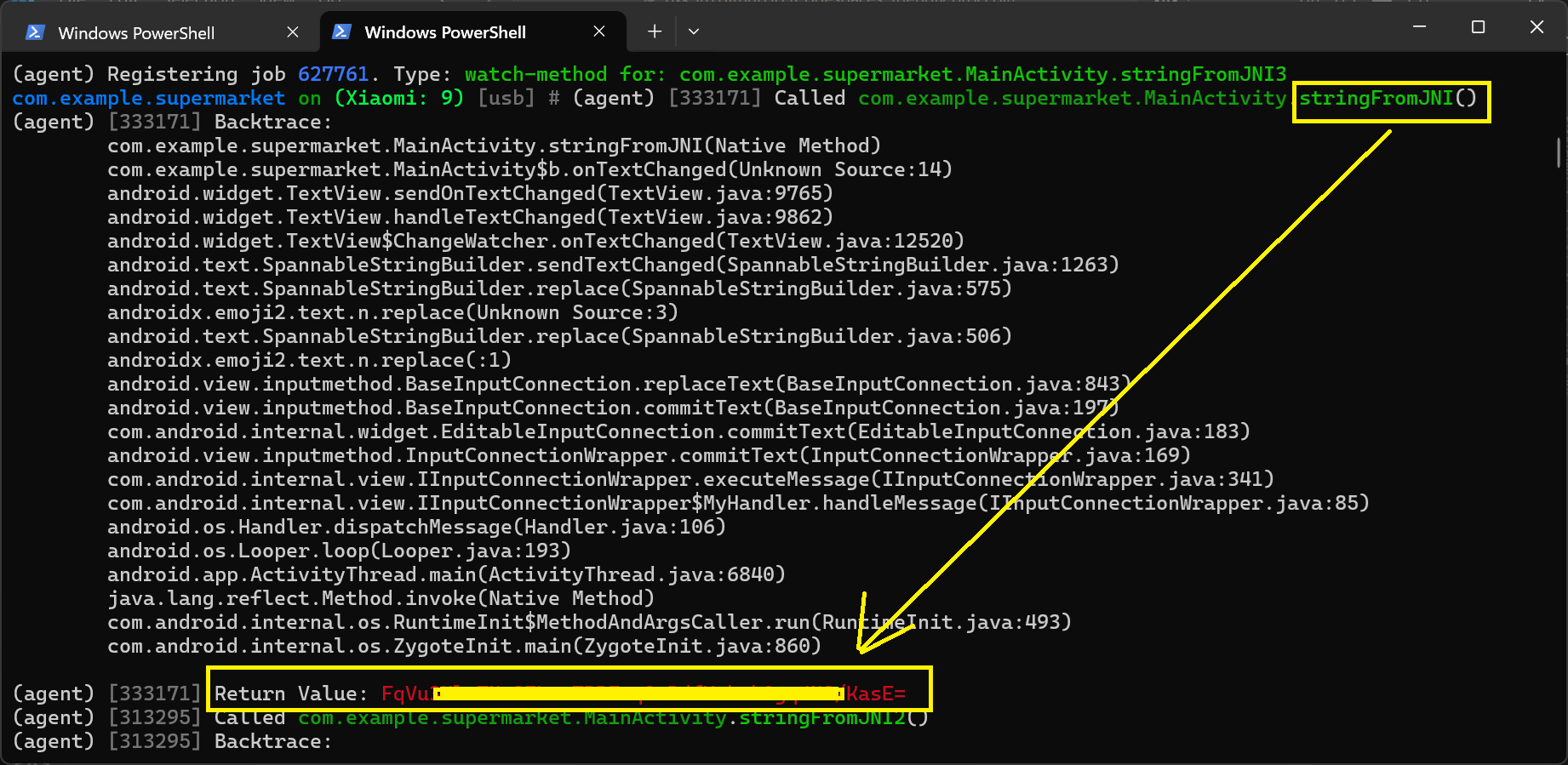
Task: Click the blue job number 627761
Action: click(333, 74)
